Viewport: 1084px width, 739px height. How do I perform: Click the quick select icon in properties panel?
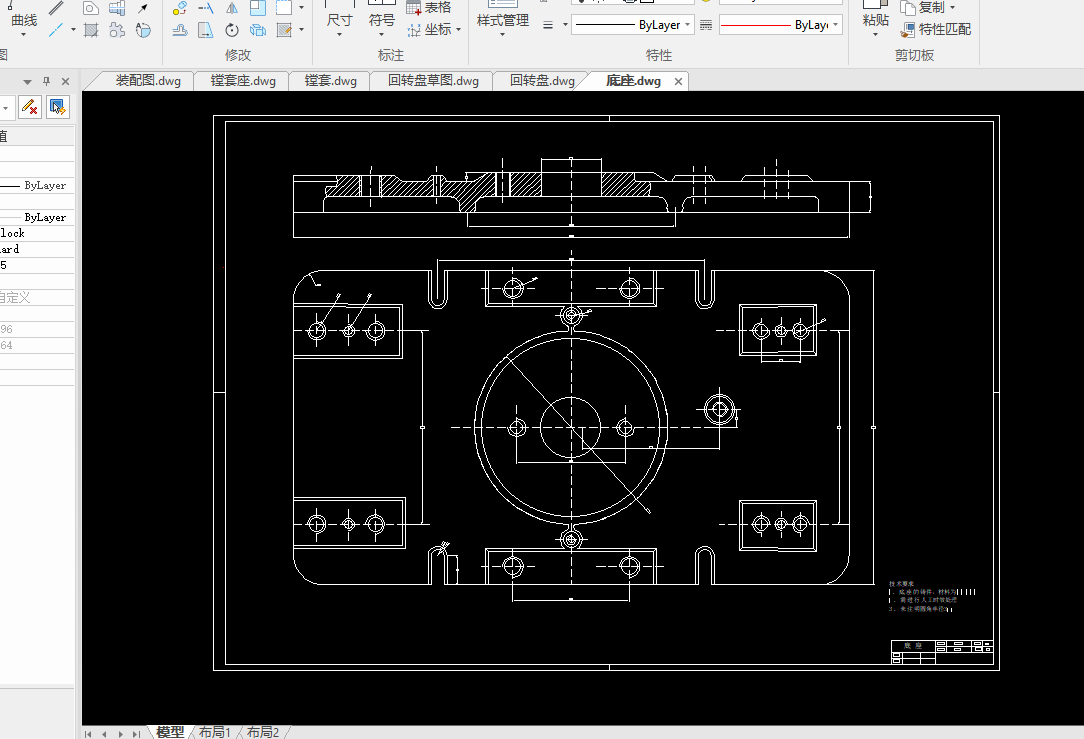58,107
